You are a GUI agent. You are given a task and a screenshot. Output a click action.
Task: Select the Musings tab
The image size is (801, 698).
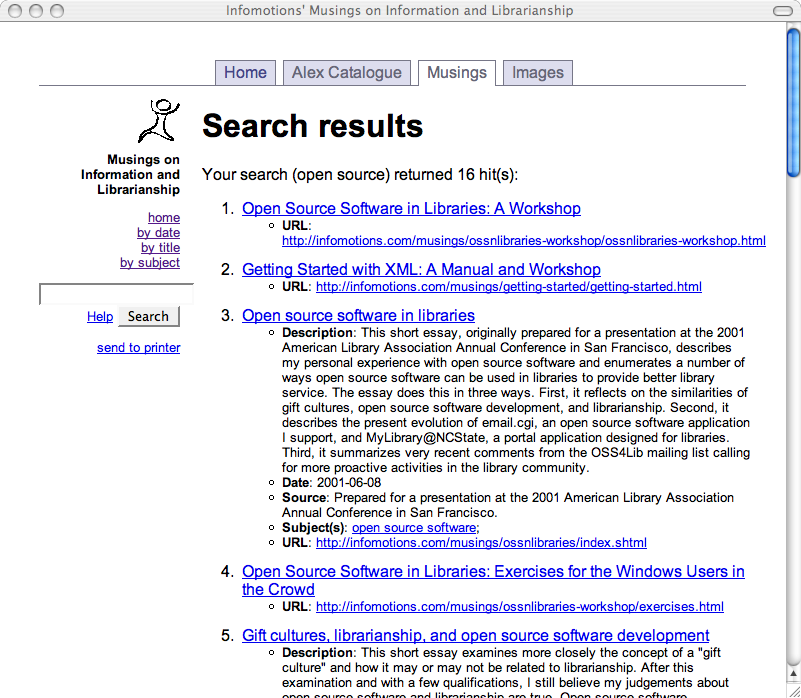(x=456, y=73)
